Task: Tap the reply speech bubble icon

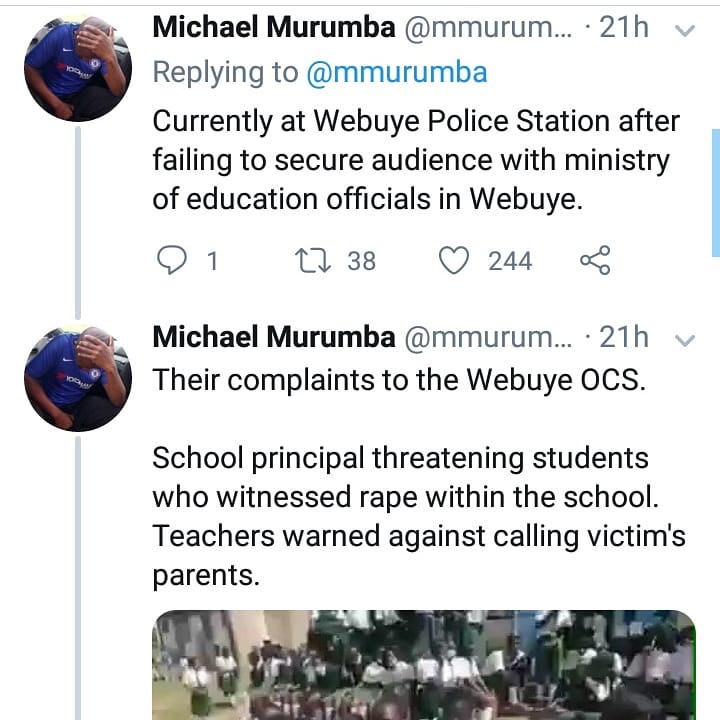Action: 173,261
